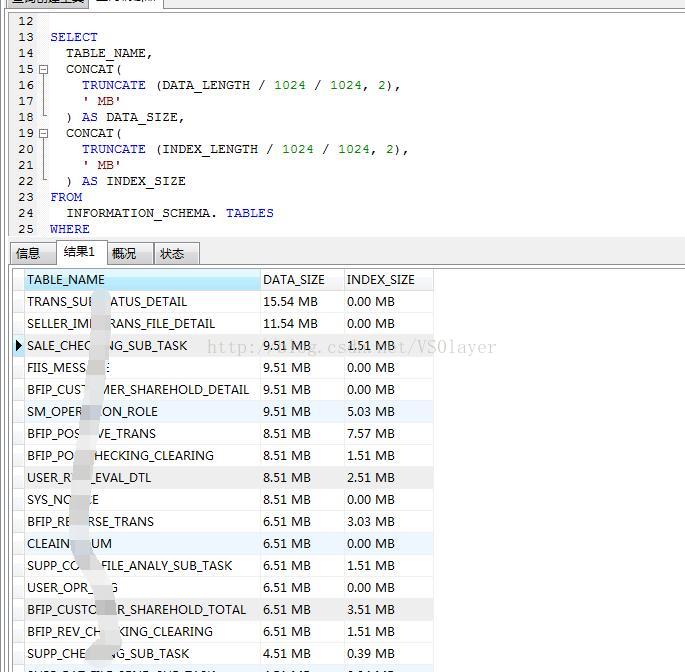
Task: Click the BFIP_PO..HECKING_CLEARING name cell
Action: 142,456
